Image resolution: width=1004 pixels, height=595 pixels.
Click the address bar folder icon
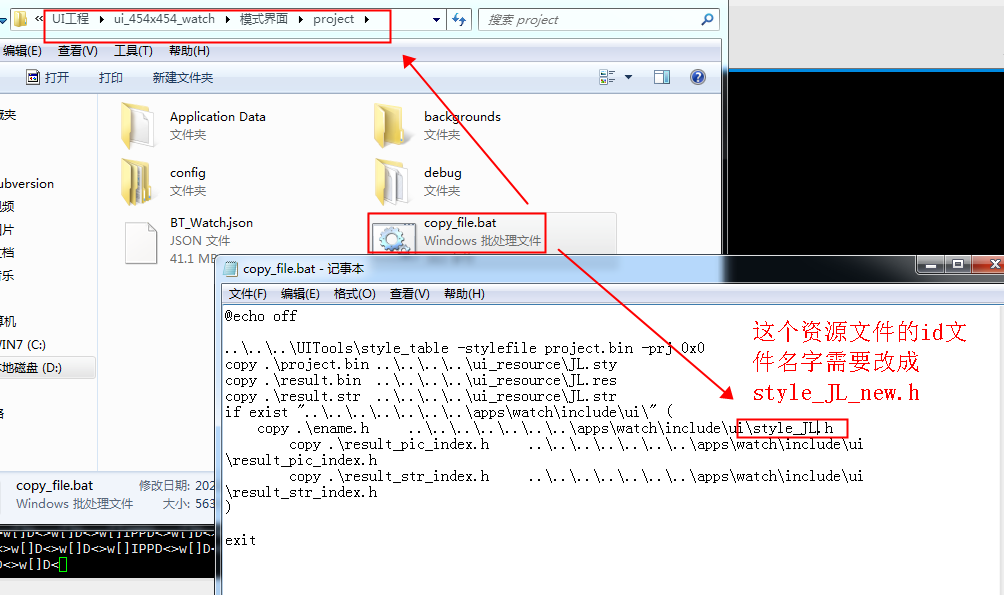[21, 19]
